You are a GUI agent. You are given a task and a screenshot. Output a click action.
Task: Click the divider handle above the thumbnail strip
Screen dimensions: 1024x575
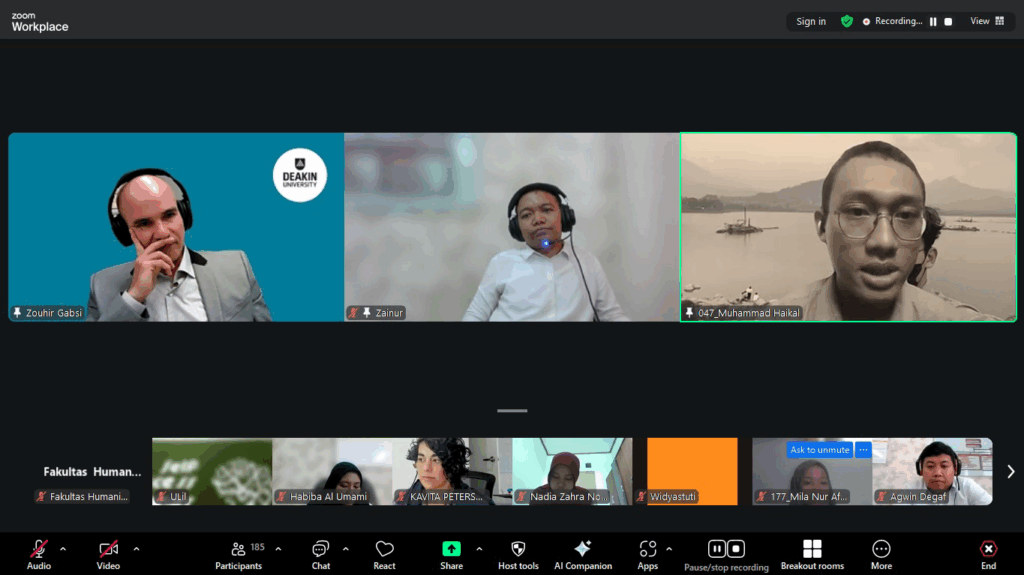512,410
